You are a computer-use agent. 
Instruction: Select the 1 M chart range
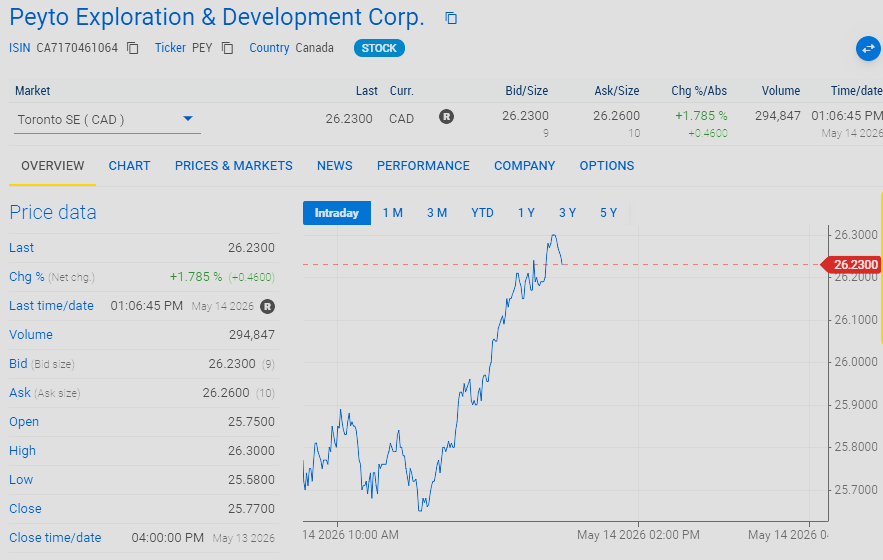tap(393, 213)
